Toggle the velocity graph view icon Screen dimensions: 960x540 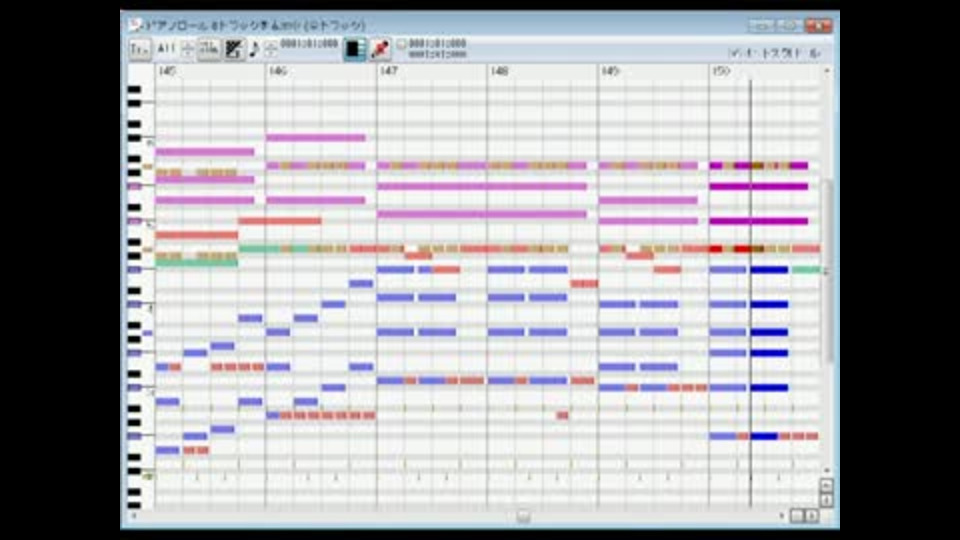(x=209, y=50)
